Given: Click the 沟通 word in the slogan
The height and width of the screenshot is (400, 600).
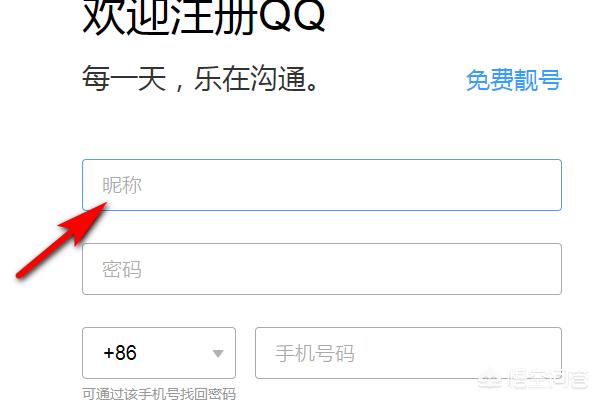Looking at the screenshot, I should [x=277, y=78].
